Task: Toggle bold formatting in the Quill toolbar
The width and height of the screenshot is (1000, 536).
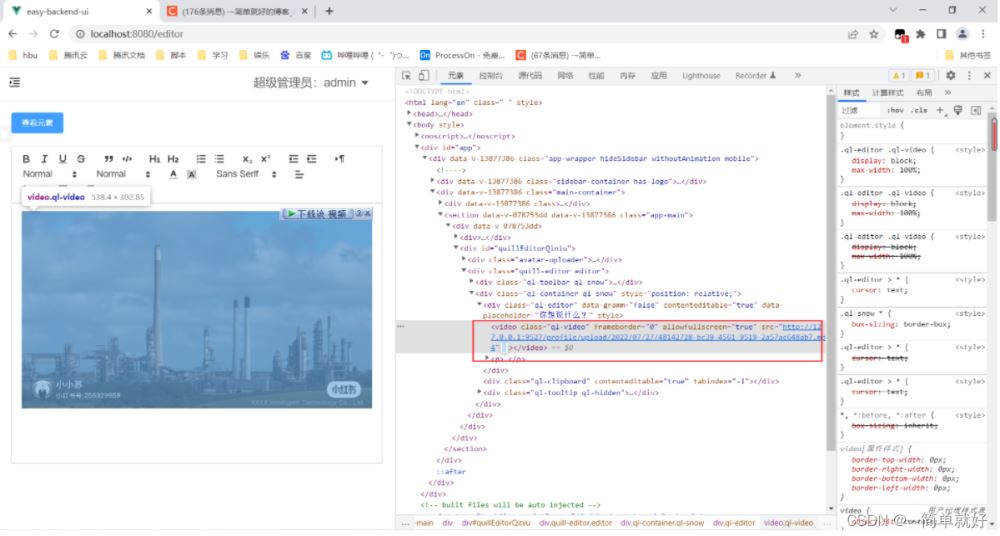Action: click(27, 159)
